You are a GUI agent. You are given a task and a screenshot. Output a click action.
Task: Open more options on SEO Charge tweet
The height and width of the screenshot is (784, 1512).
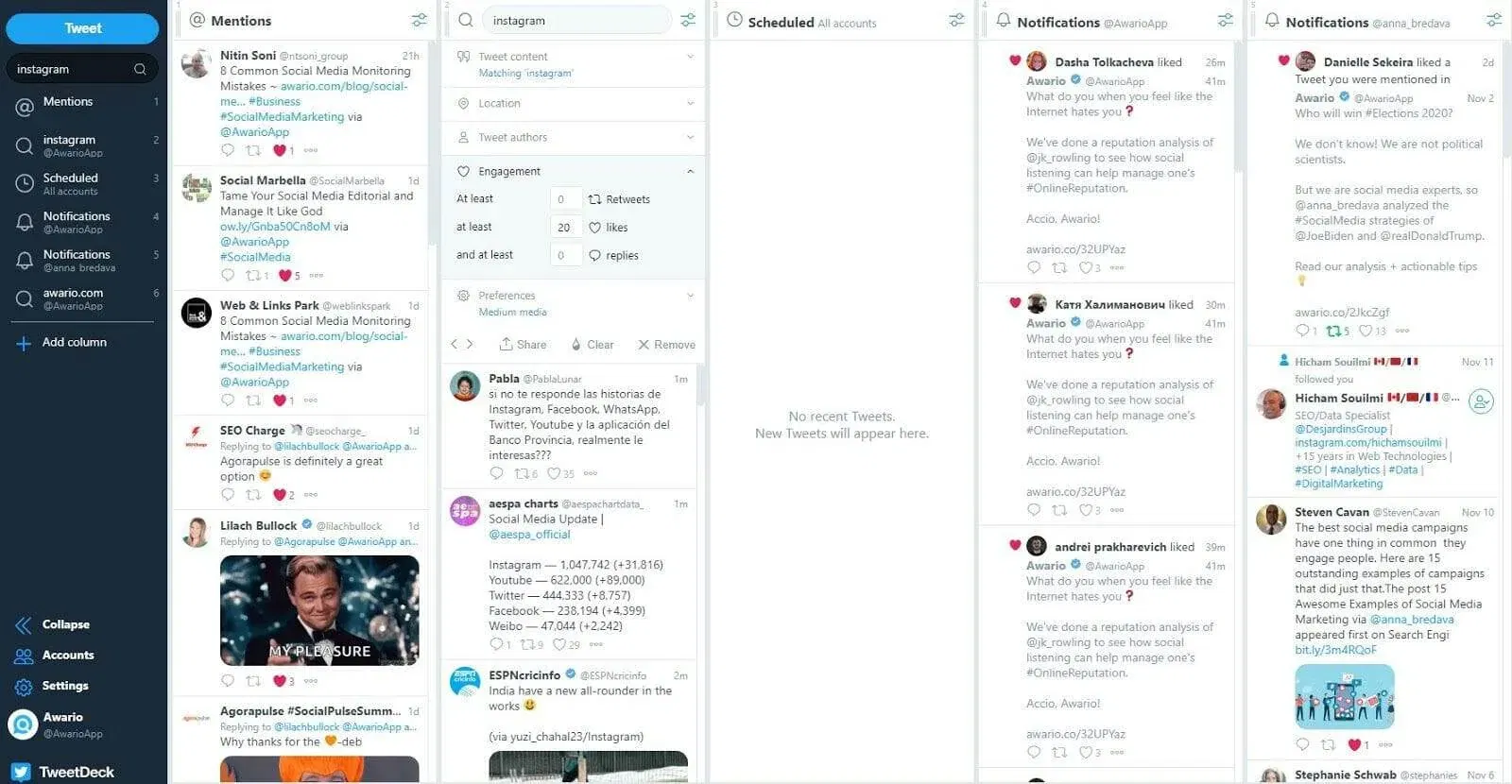point(311,495)
